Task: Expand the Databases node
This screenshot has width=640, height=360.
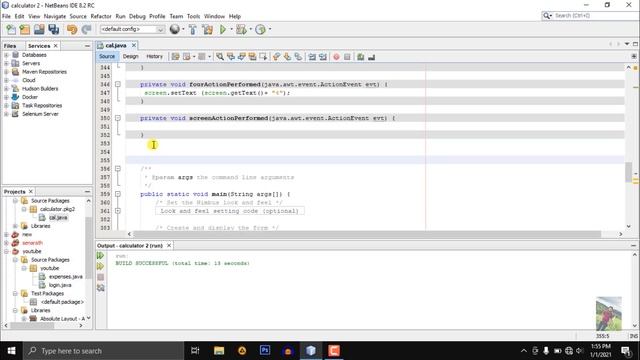Action: (6, 55)
